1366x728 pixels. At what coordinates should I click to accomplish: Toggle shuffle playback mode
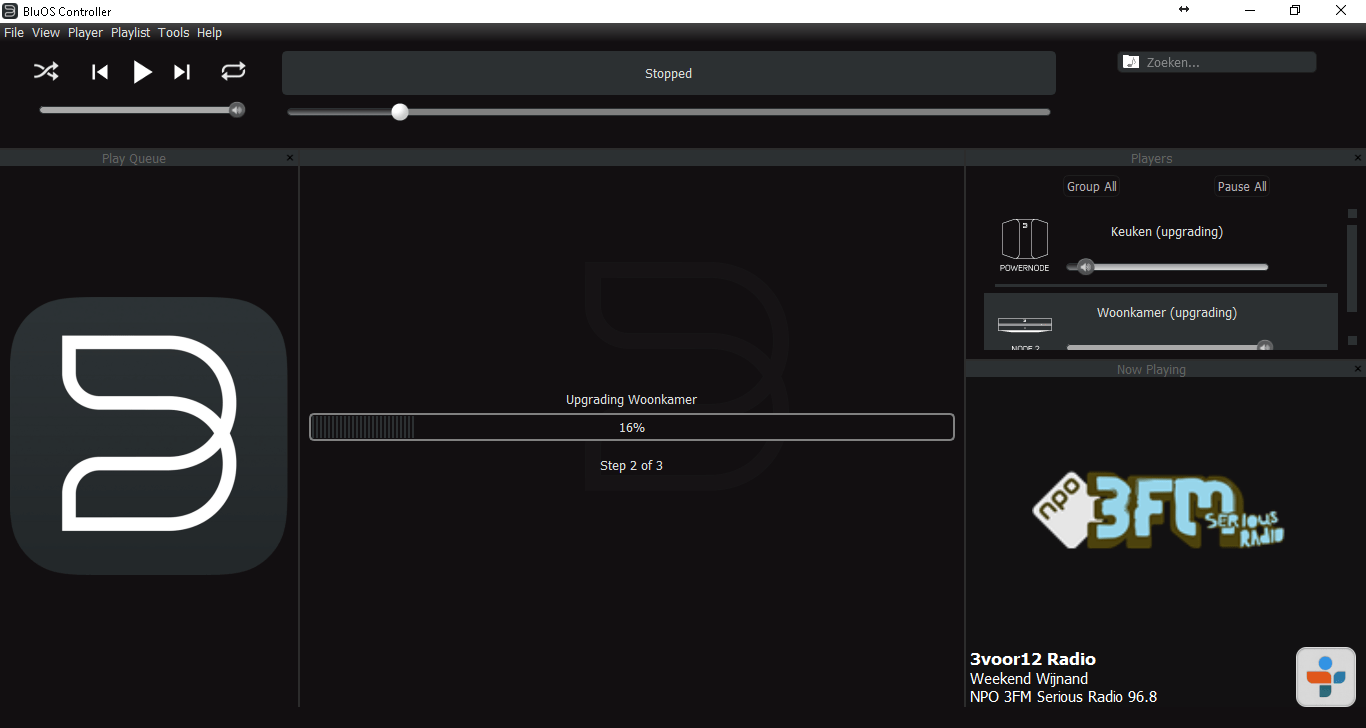coord(46,71)
